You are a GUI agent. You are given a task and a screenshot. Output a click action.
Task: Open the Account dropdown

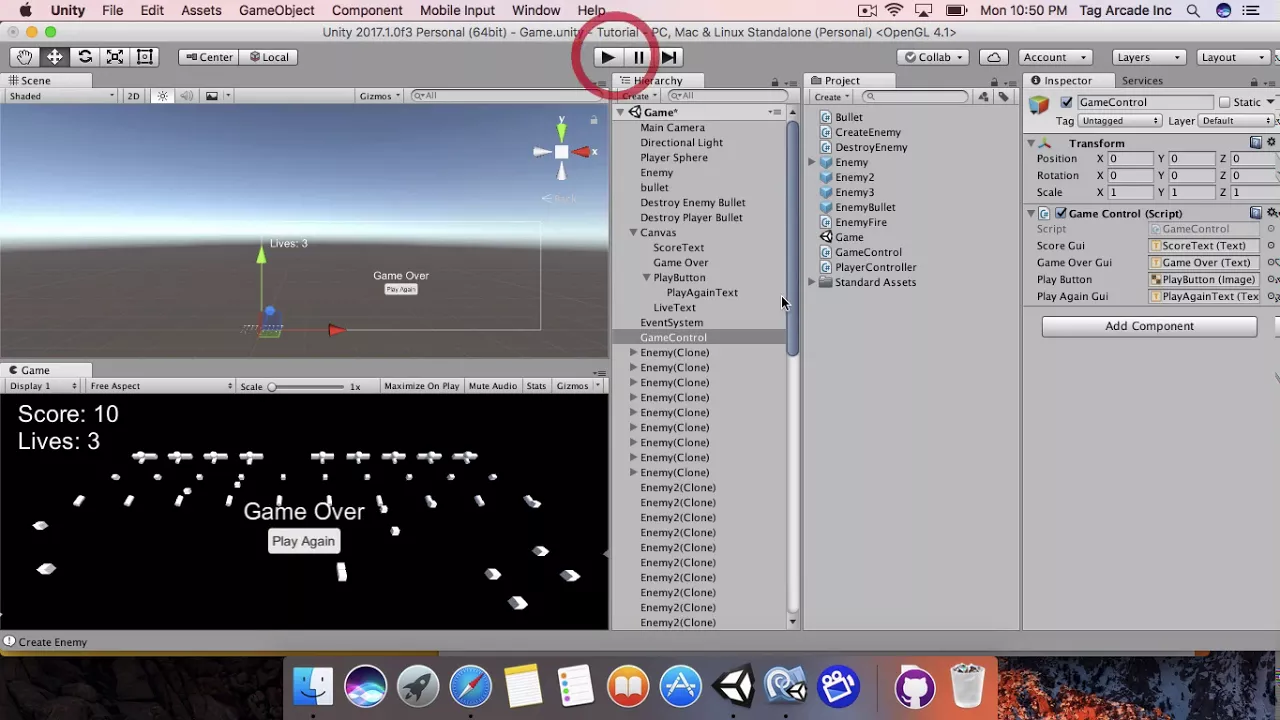(x=1056, y=57)
